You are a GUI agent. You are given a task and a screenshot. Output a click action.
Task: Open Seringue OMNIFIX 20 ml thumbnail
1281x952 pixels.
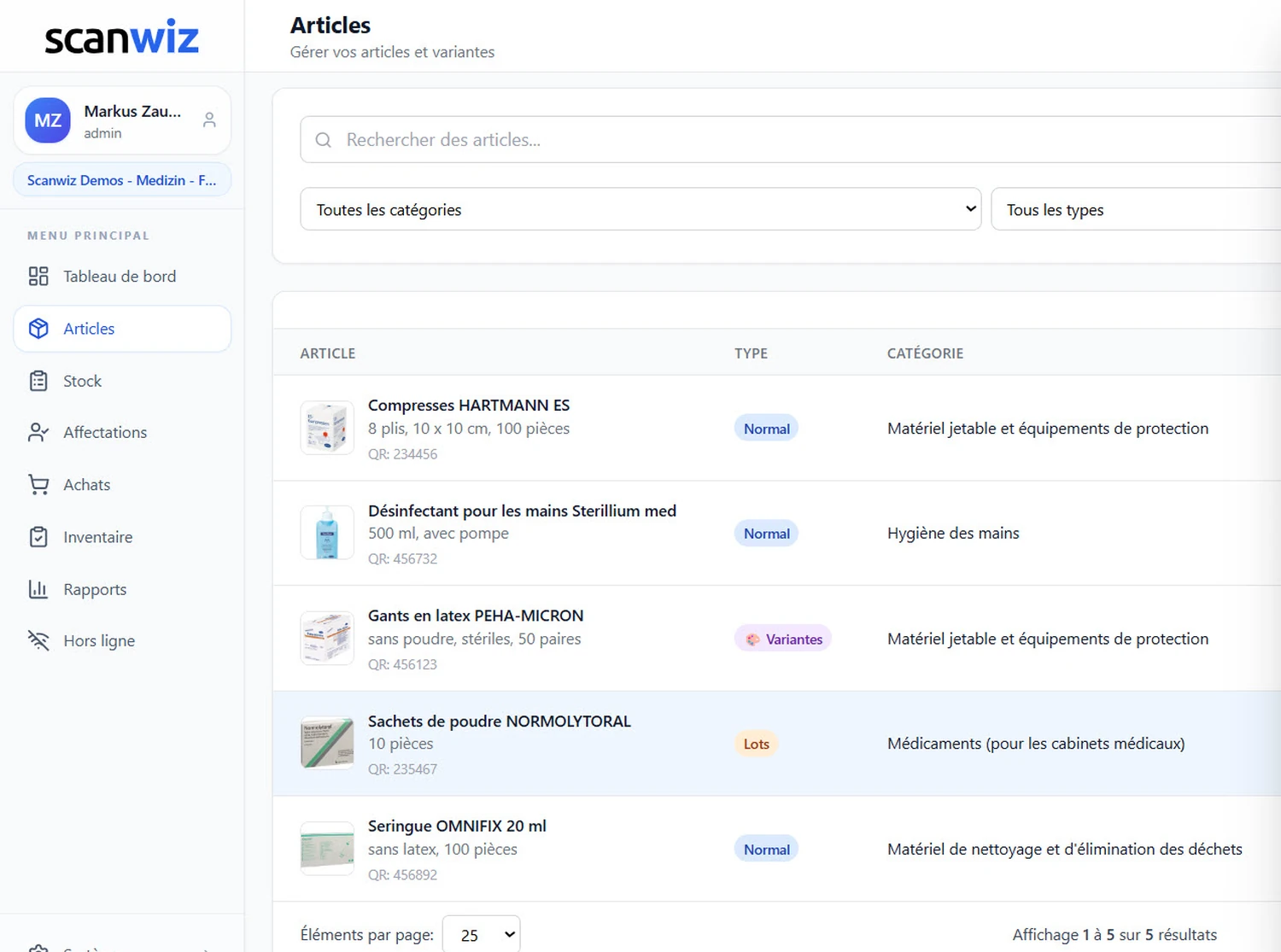coord(327,849)
